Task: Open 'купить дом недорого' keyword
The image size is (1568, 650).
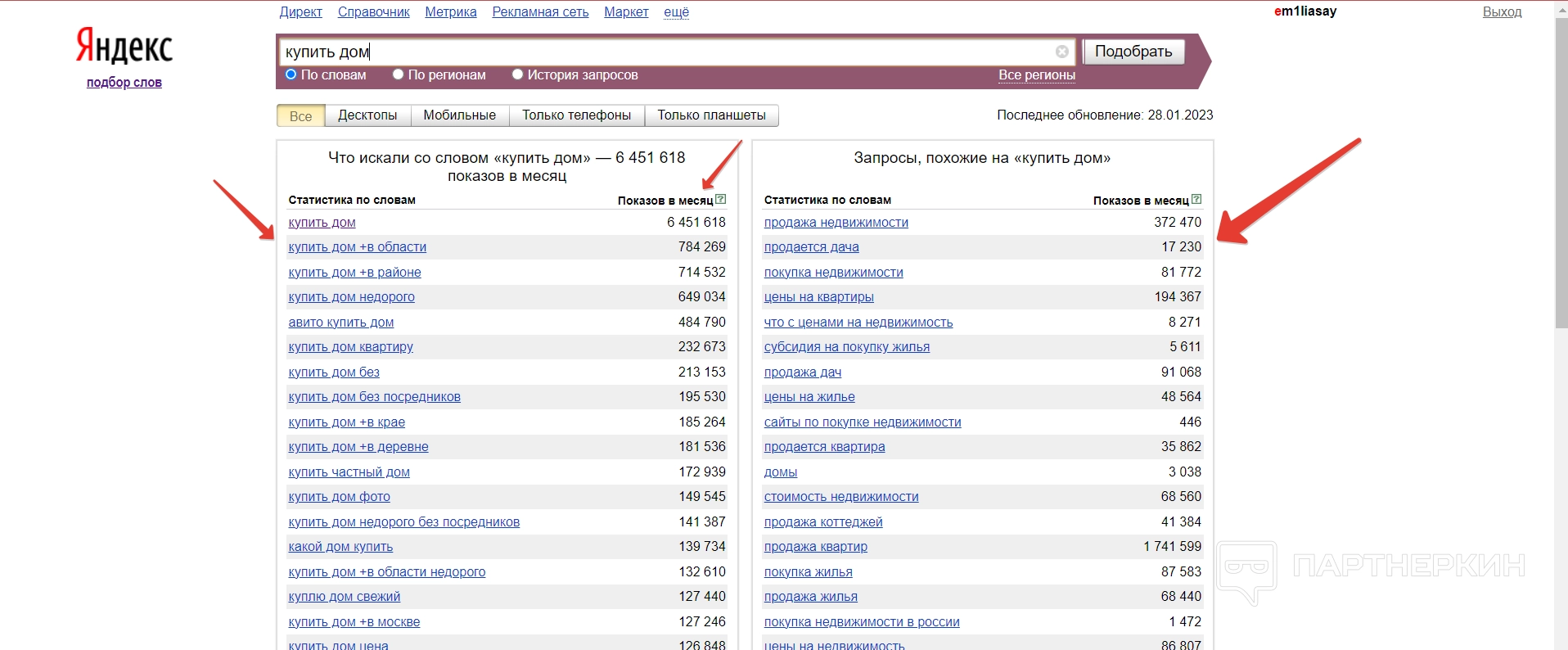Action: coord(351,297)
